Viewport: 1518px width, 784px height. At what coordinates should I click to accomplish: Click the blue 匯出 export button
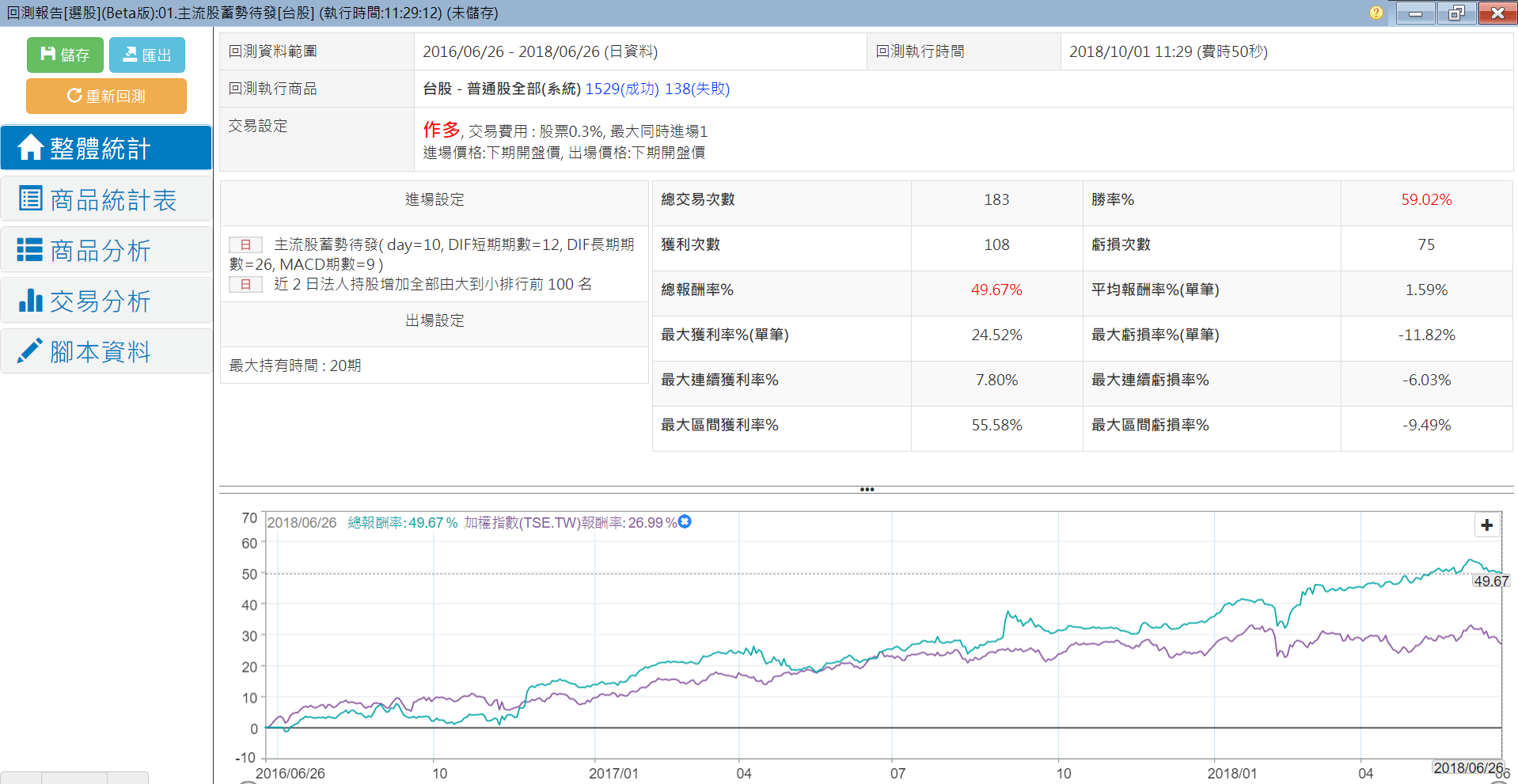tap(146, 55)
